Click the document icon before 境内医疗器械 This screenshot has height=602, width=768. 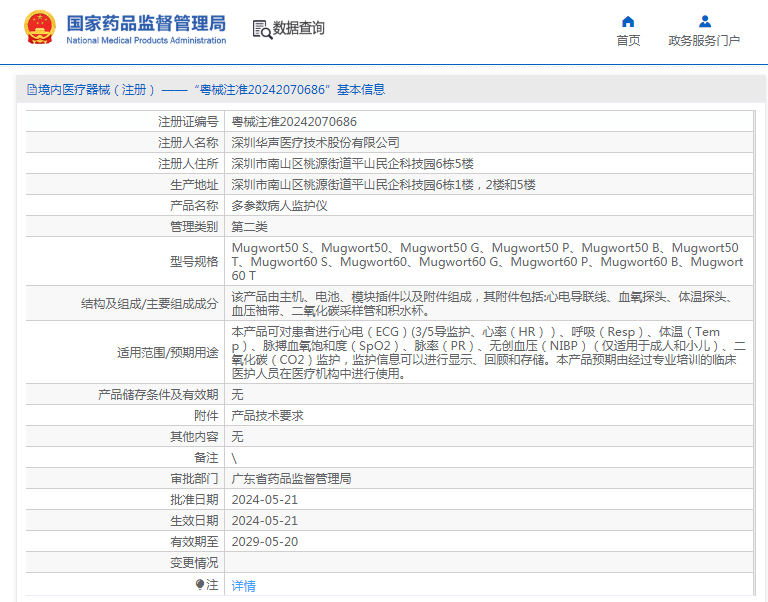32,90
